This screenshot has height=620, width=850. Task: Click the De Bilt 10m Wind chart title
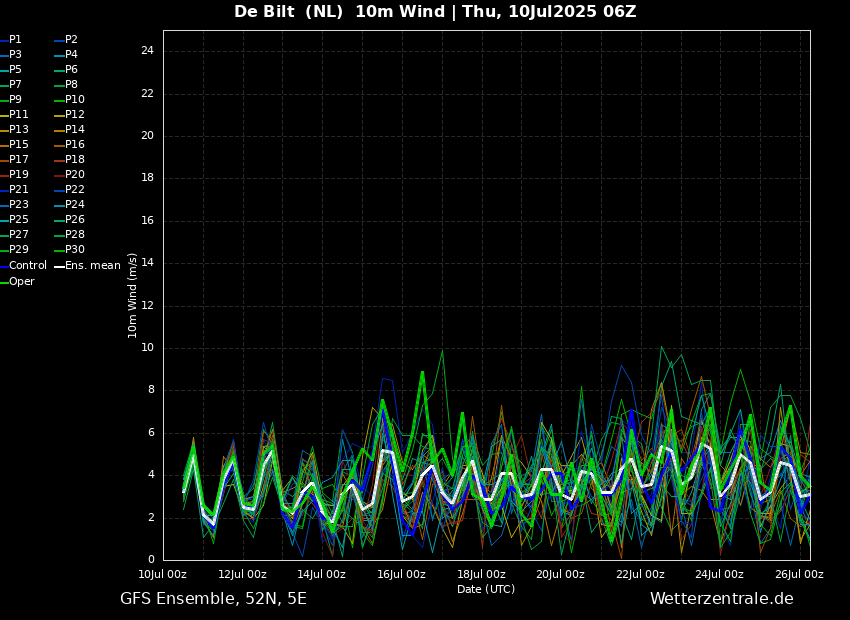(x=435, y=12)
